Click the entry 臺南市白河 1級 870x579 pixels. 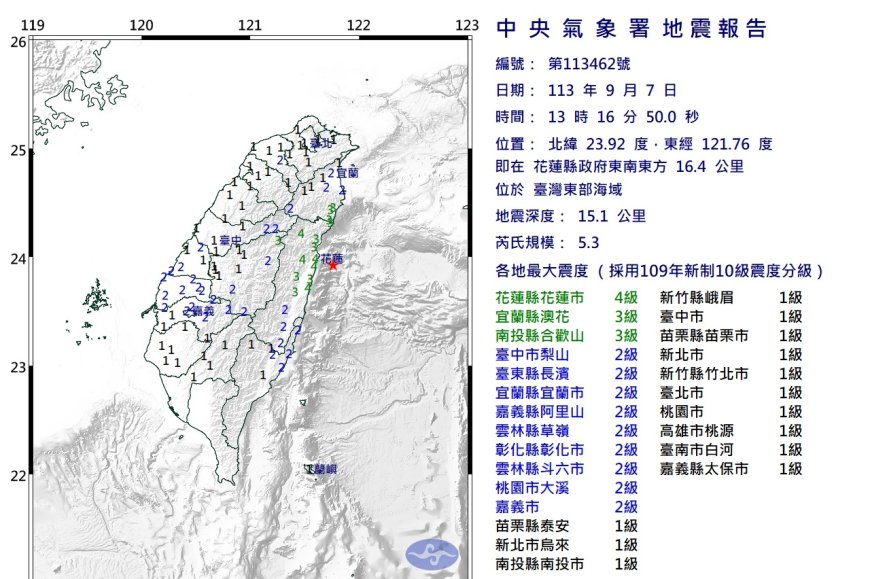[731, 450]
